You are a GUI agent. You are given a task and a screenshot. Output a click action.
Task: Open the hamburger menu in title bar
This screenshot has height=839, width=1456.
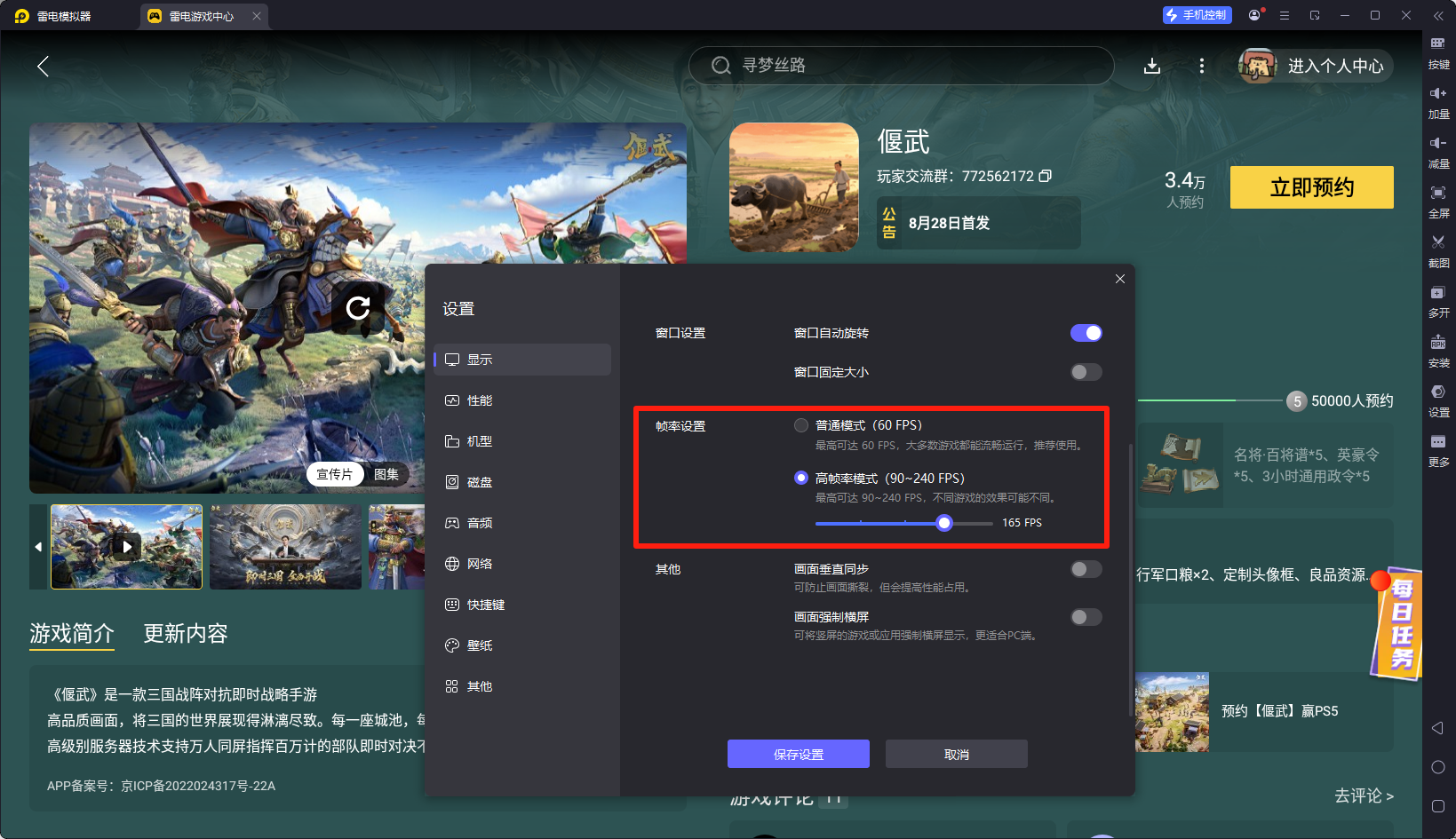pos(1285,15)
